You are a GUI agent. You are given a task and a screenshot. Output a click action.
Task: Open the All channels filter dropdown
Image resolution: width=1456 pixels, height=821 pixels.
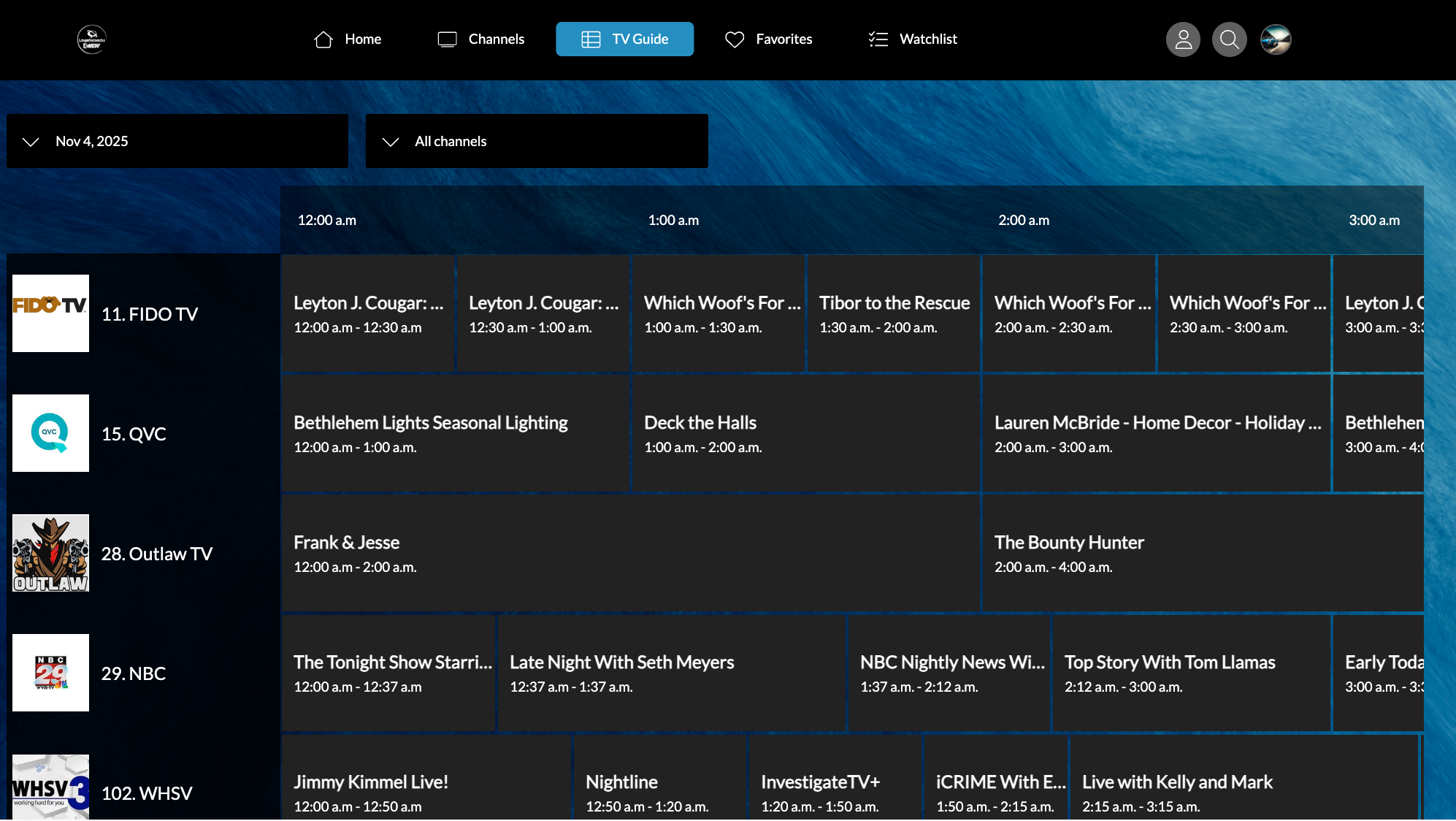(x=537, y=141)
